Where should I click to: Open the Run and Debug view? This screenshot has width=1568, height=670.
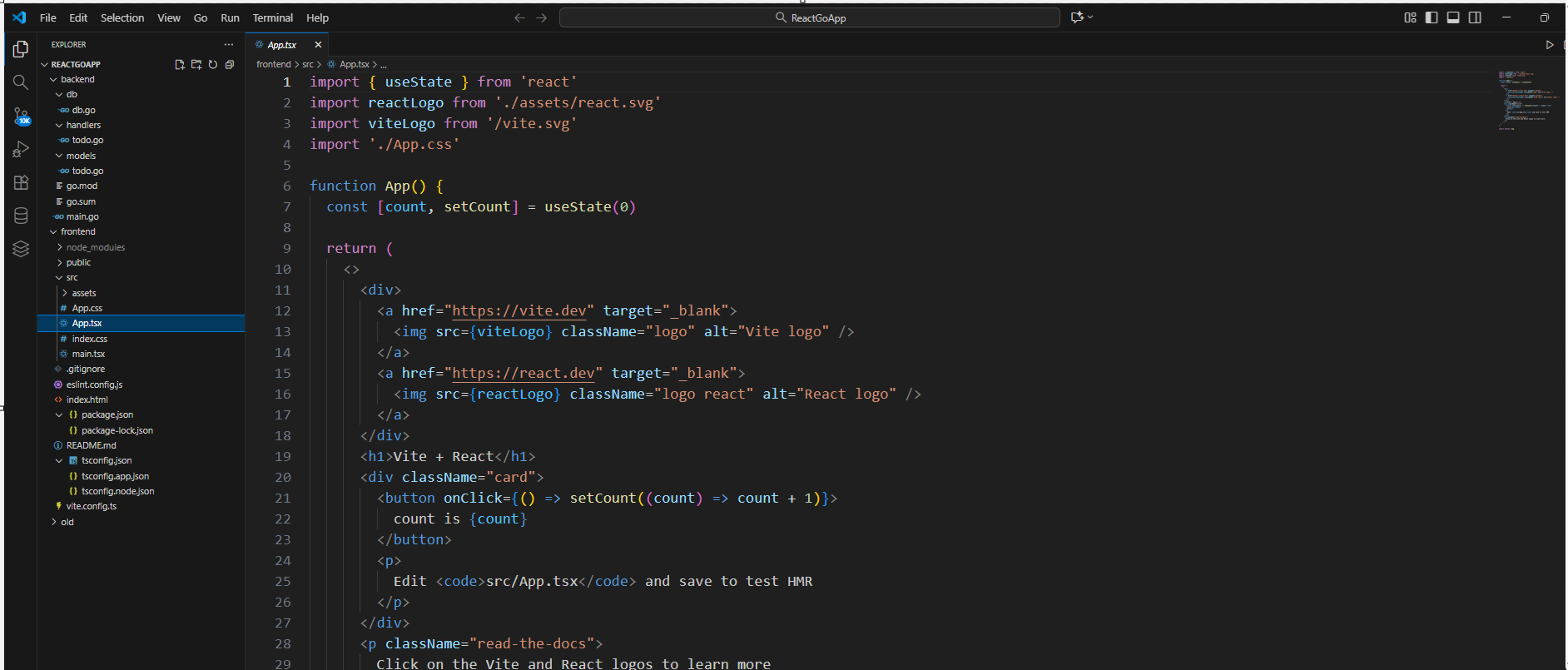pyautogui.click(x=21, y=149)
